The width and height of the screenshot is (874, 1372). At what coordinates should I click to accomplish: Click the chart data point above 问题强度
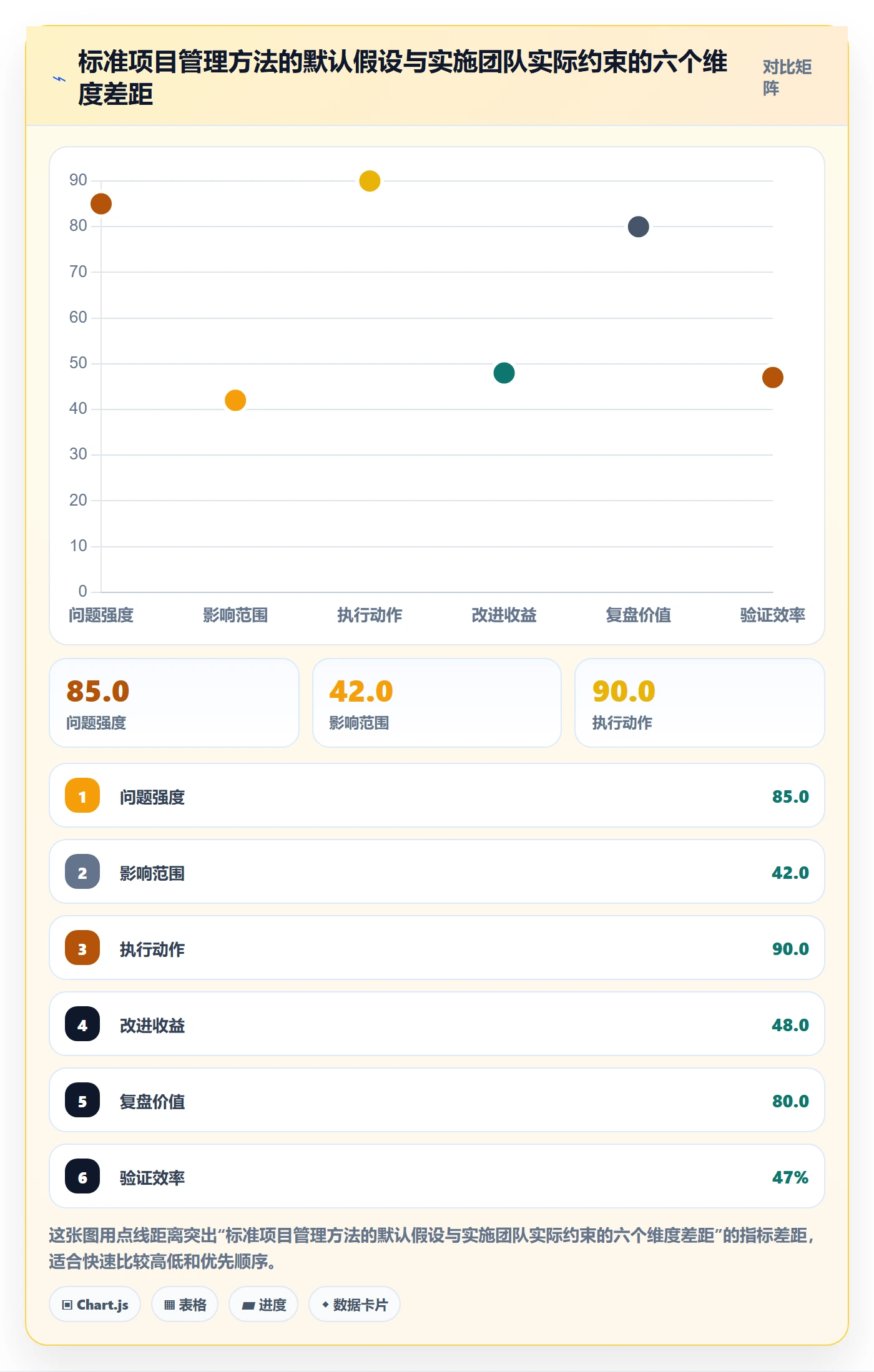[x=101, y=203]
